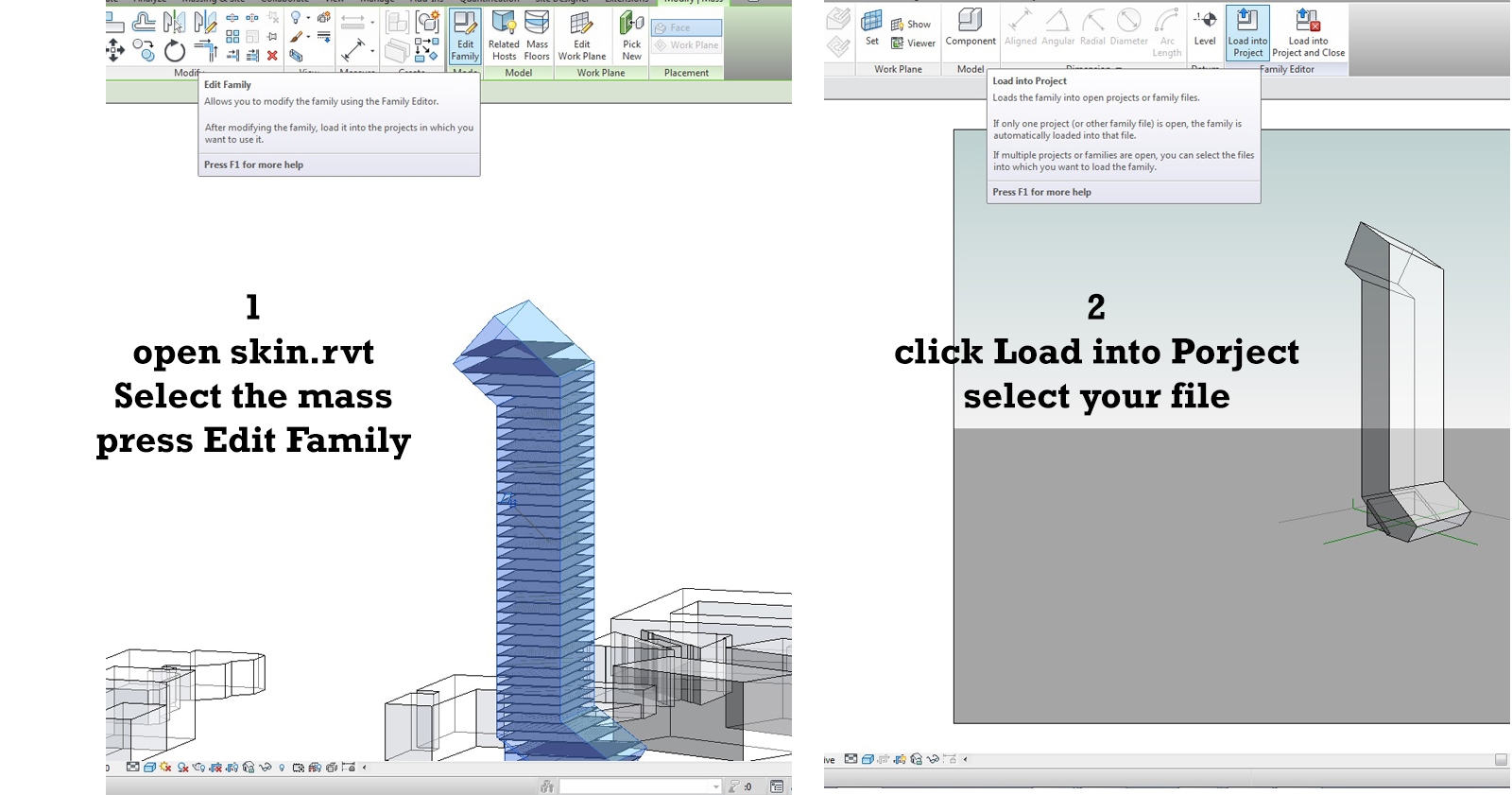Click the Aligned dimension tool
The width and height of the screenshot is (1512, 795).
coord(1020,28)
